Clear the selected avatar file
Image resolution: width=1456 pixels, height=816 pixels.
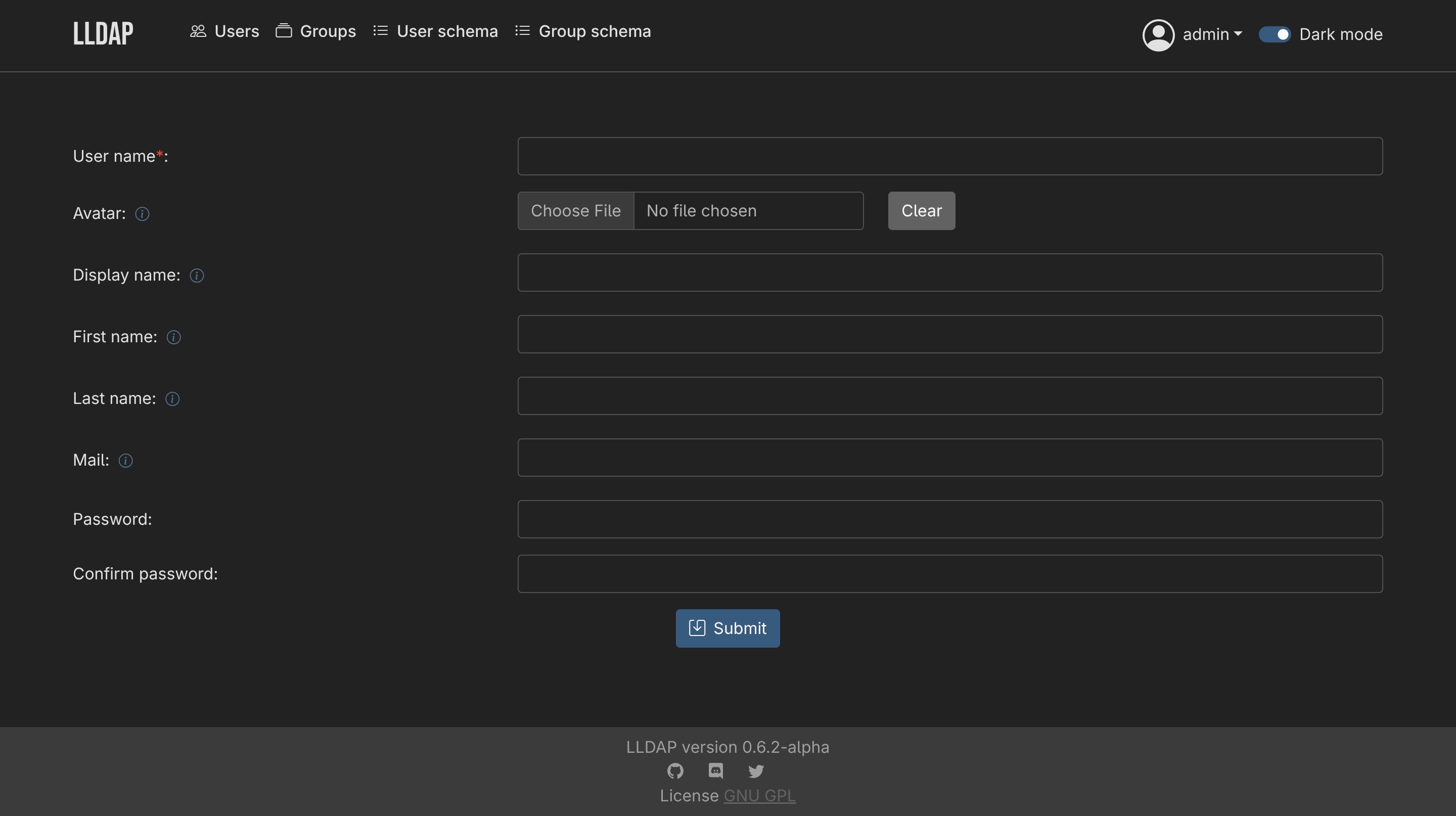pyautogui.click(x=921, y=210)
